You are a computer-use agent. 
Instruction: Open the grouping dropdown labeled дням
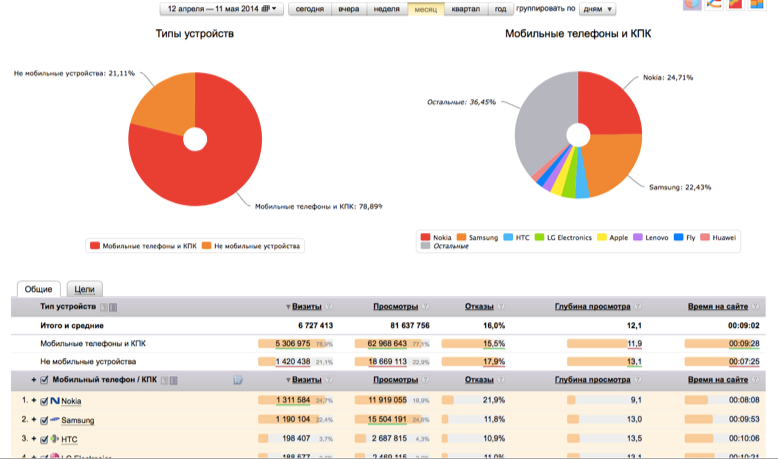click(x=597, y=9)
